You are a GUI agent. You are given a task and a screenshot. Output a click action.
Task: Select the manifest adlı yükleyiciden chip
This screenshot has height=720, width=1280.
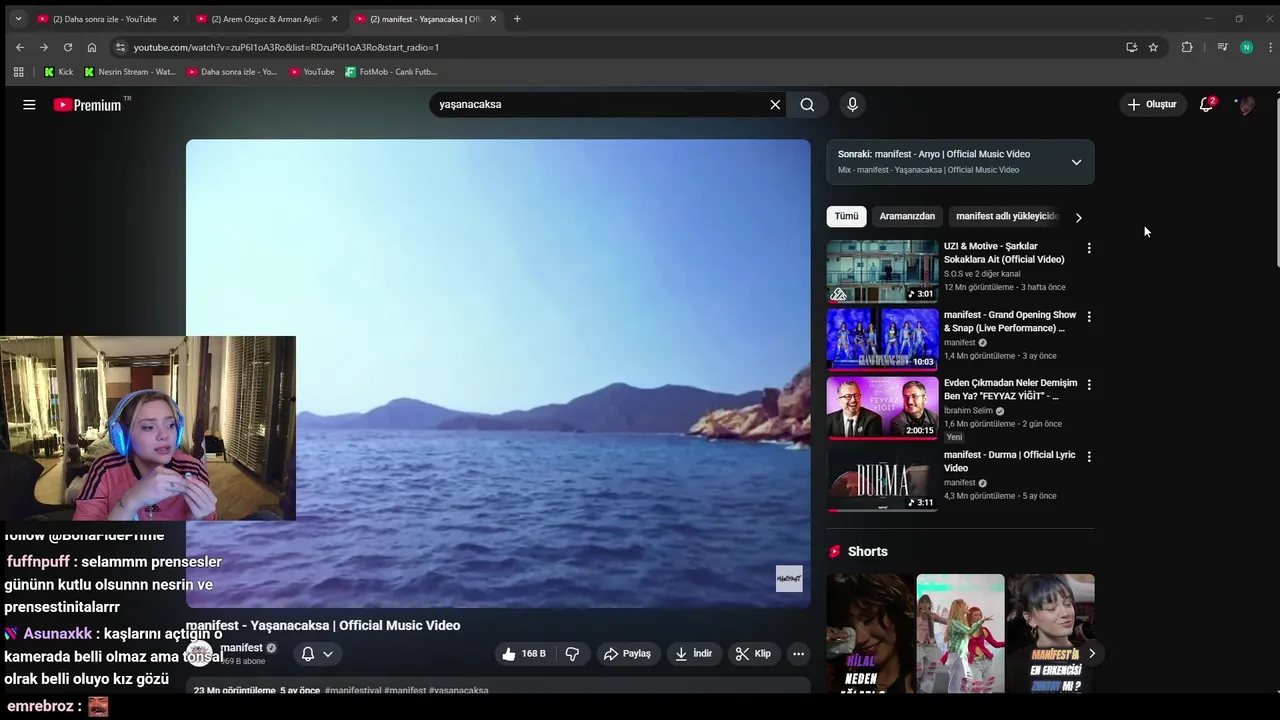pos(1006,216)
